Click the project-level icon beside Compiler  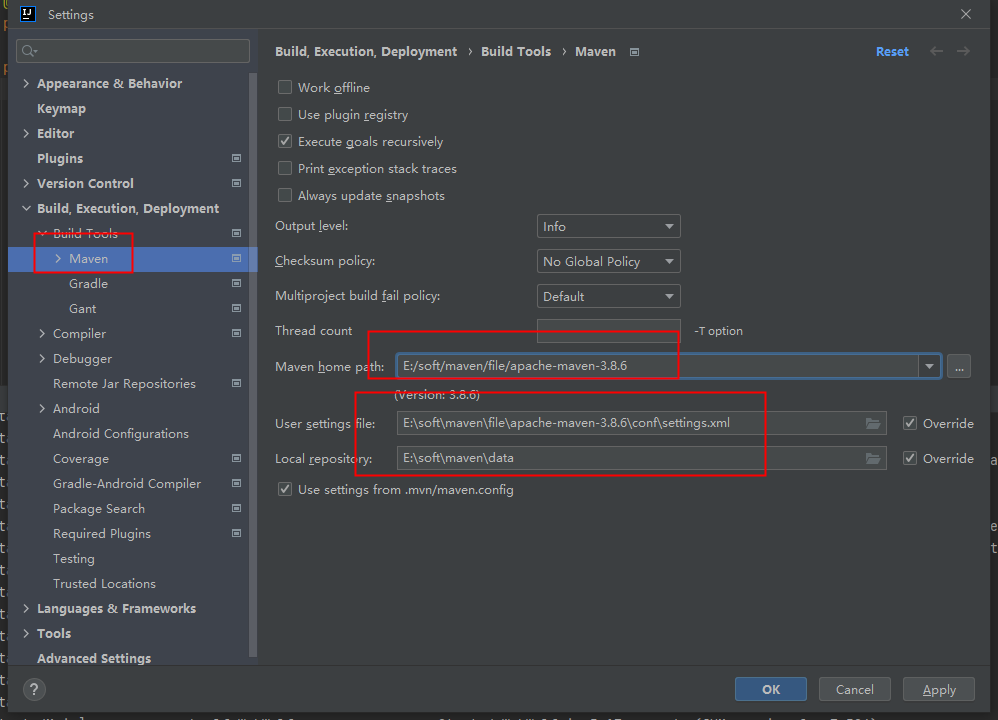236,333
